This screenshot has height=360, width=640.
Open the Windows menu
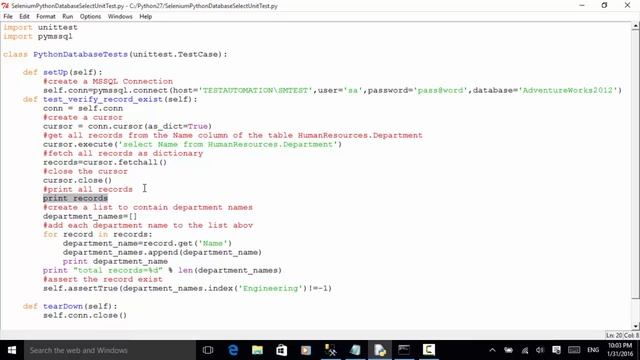click(120, 16)
